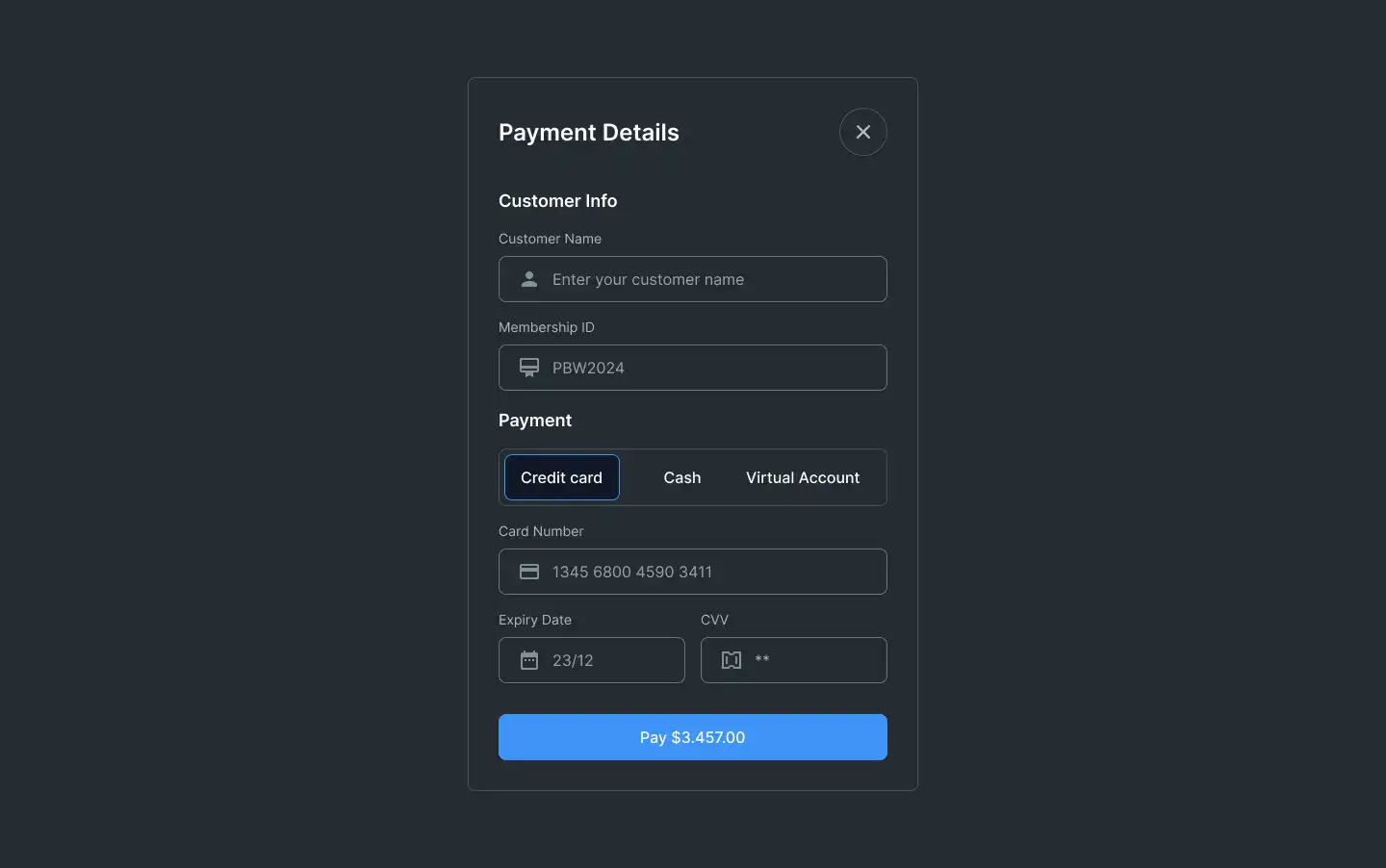
Task: Click the Expiry Date field showing 23/12
Action: [592, 660]
